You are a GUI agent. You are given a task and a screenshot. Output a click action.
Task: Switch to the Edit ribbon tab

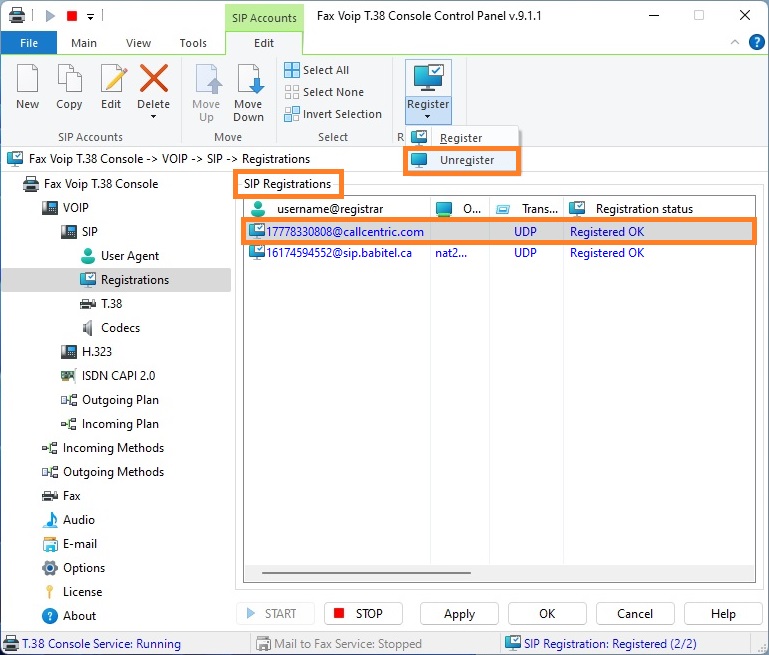tap(264, 43)
